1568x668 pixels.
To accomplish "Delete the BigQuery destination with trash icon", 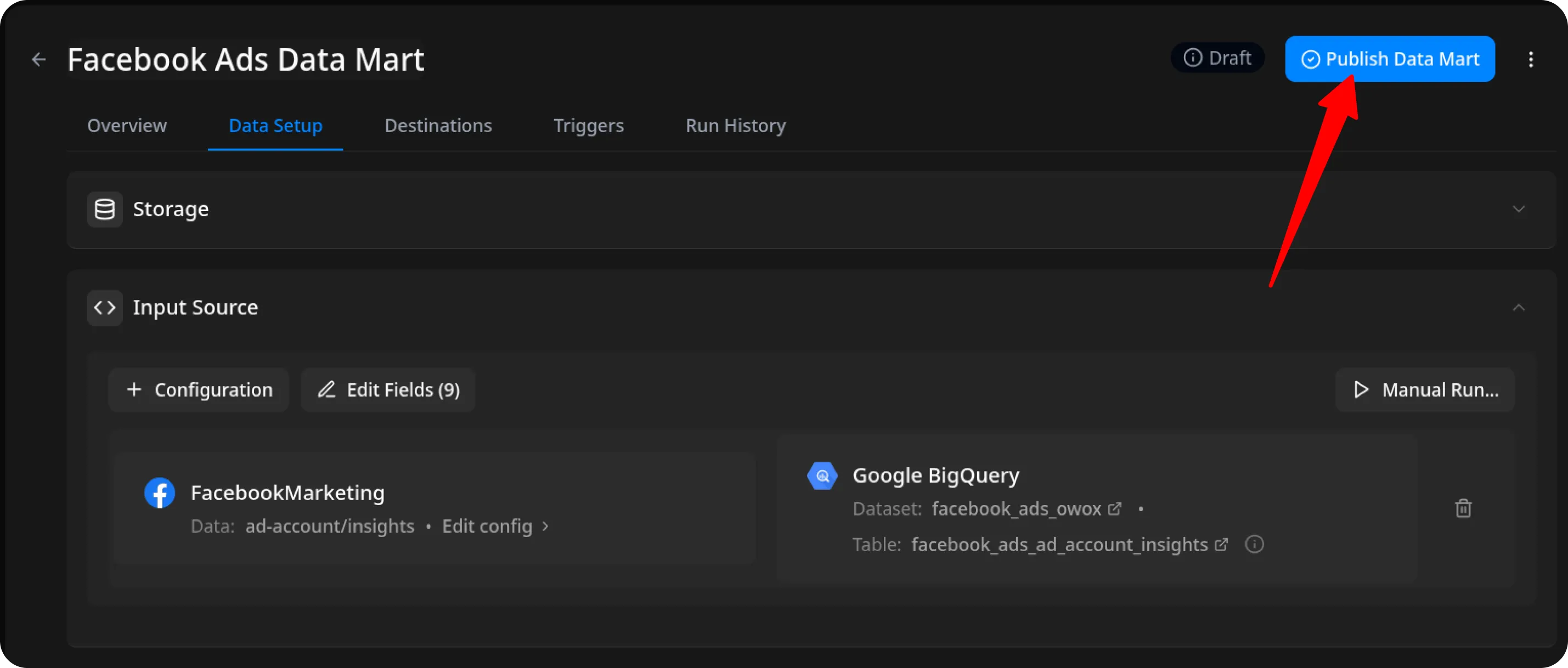I will tap(1464, 508).
